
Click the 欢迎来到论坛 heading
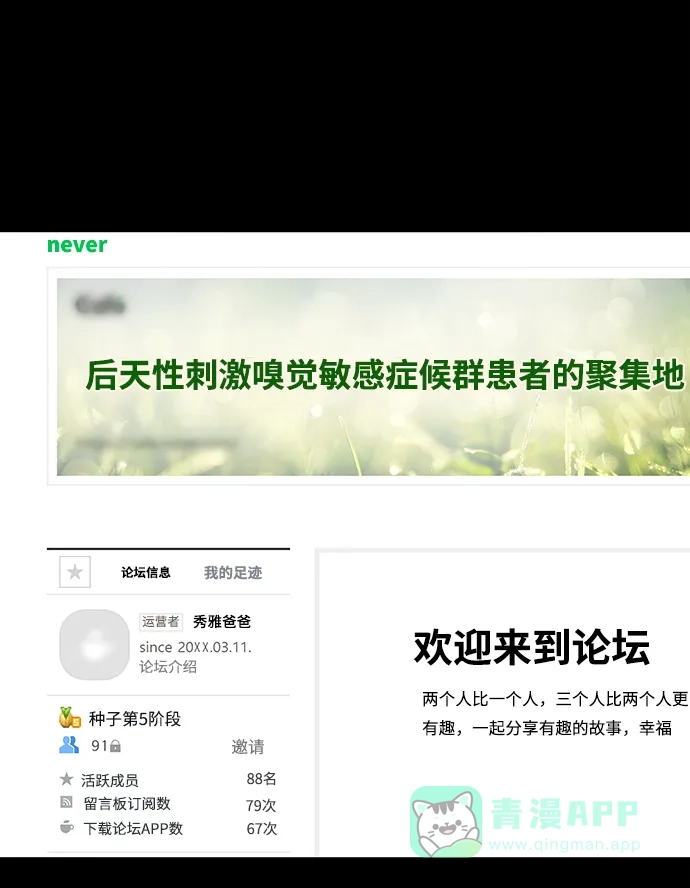coord(531,647)
